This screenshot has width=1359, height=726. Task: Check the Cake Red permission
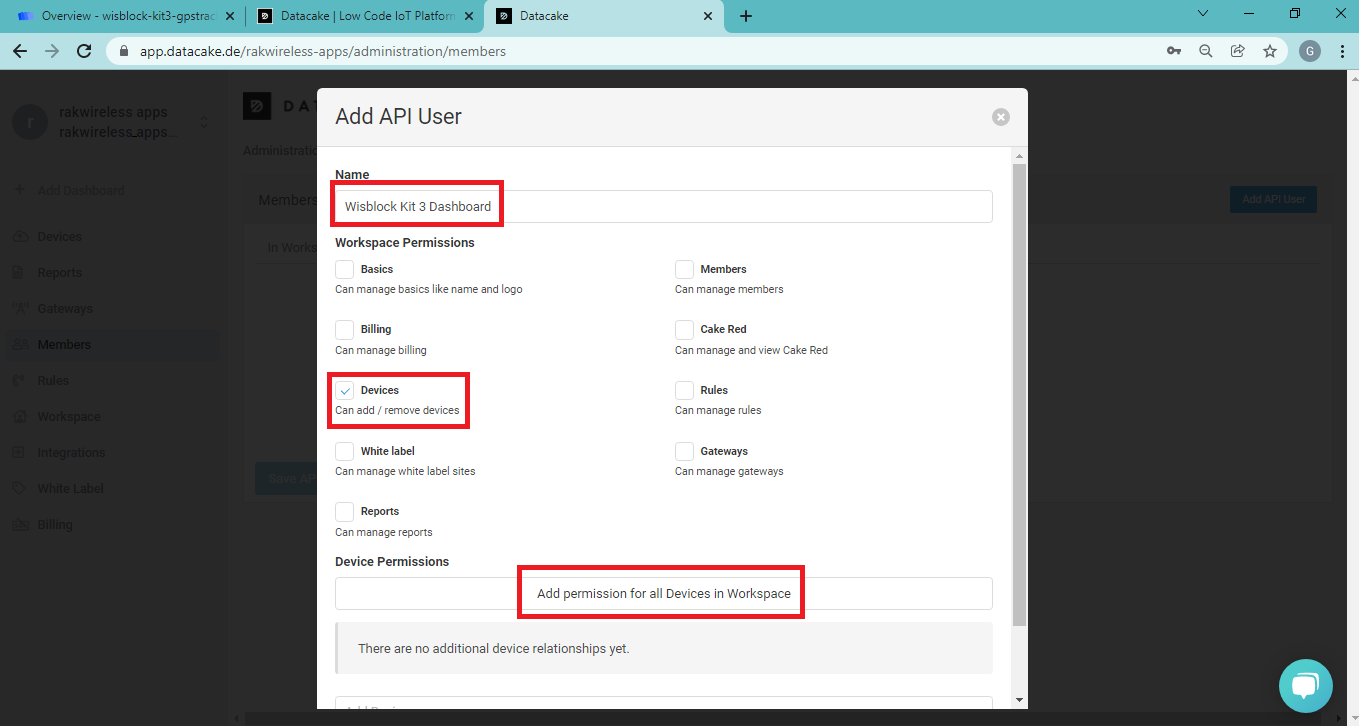(684, 330)
